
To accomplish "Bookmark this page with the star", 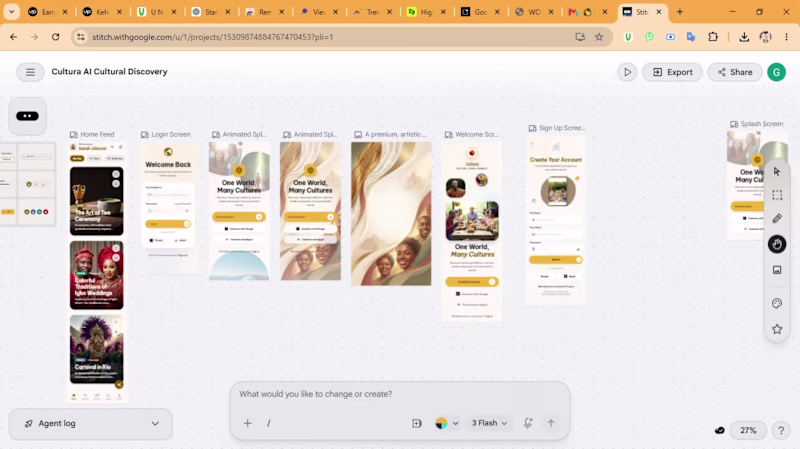I will pyautogui.click(x=599, y=37).
